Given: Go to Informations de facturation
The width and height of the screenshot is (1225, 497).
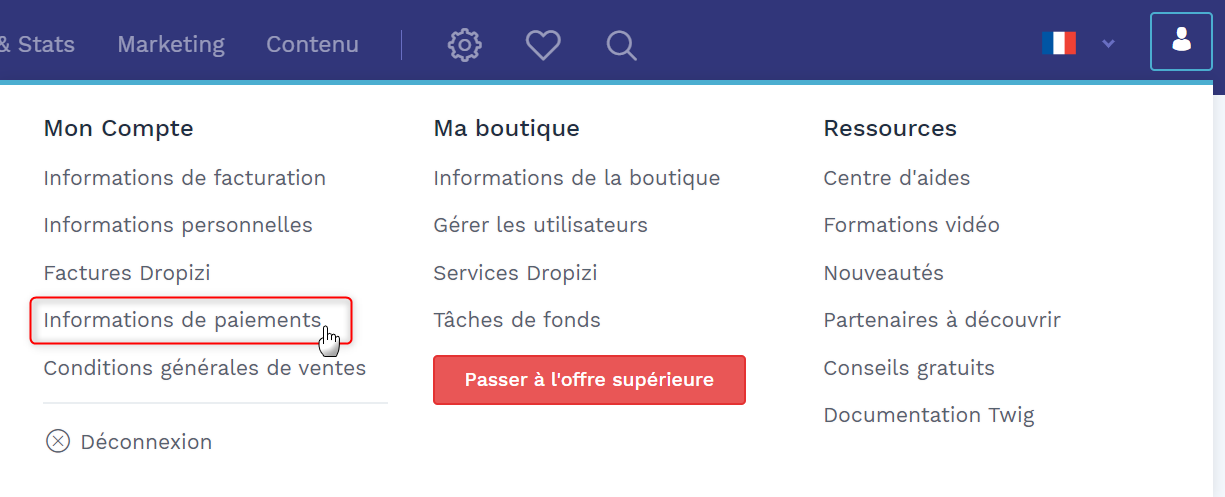Looking at the screenshot, I should (184, 178).
